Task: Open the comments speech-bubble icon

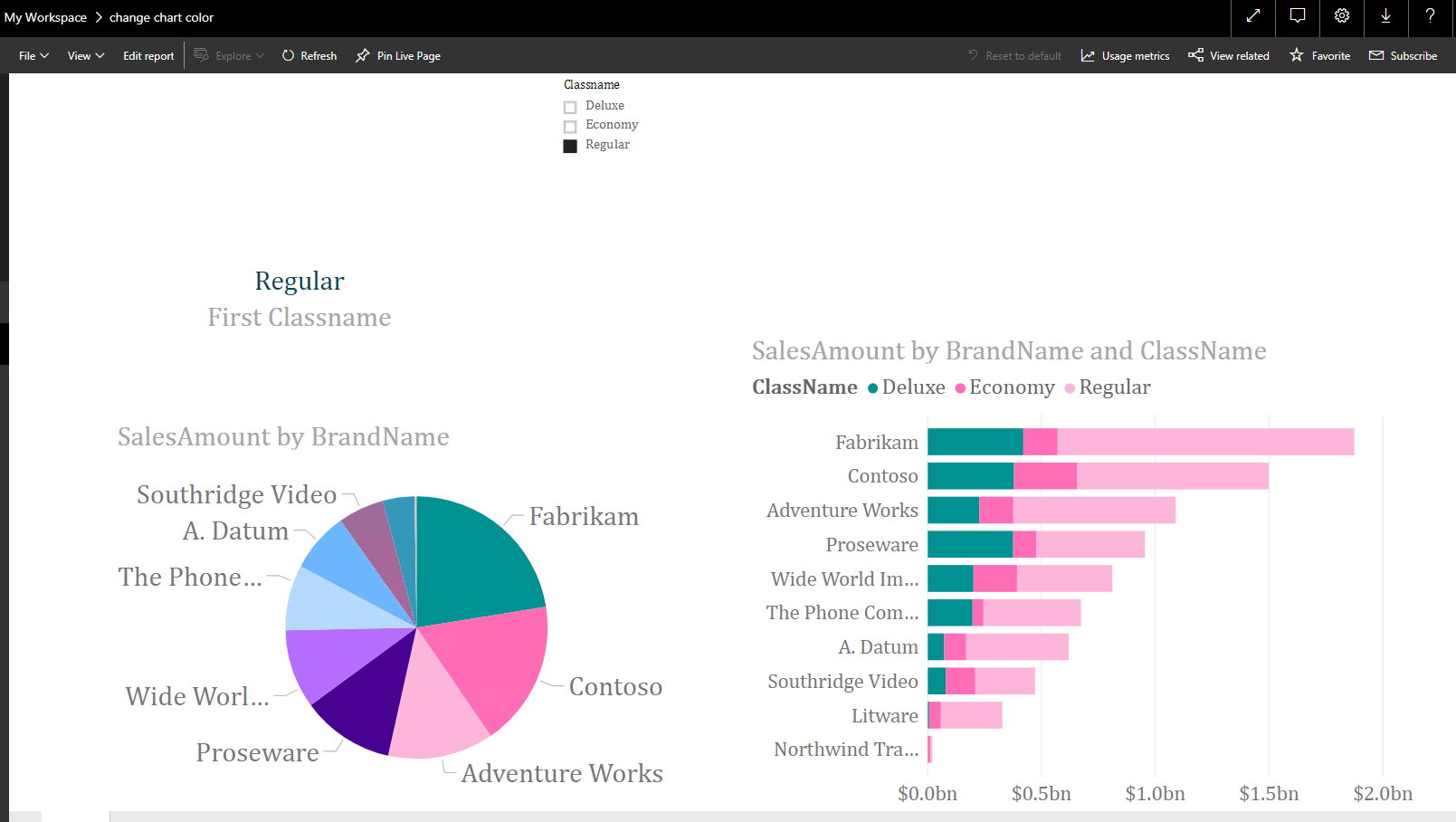Action: point(1298,15)
